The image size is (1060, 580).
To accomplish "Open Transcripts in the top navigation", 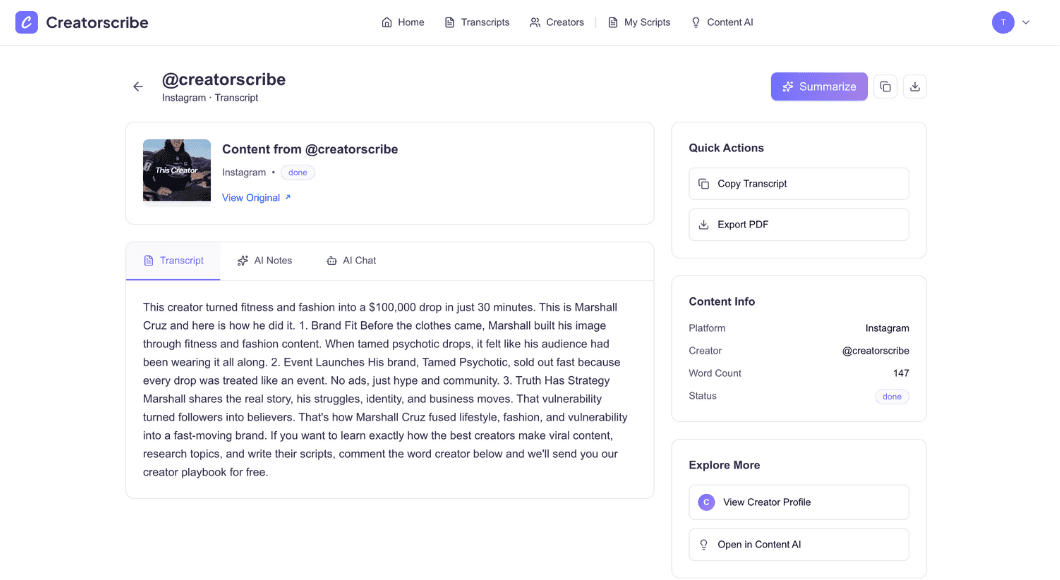I will [477, 22].
